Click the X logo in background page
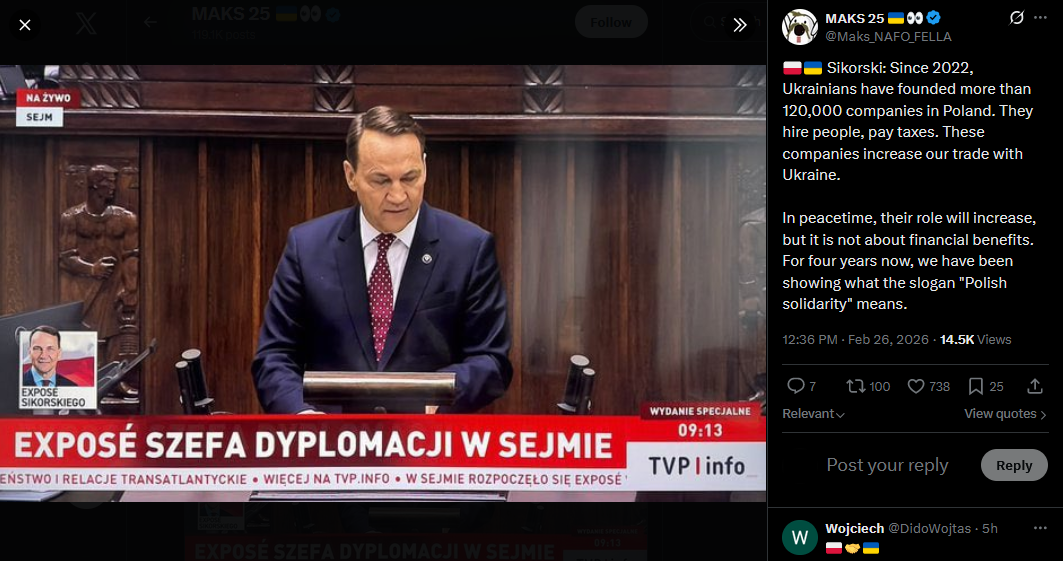This screenshot has width=1063, height=561. click(x=87, y=23)
